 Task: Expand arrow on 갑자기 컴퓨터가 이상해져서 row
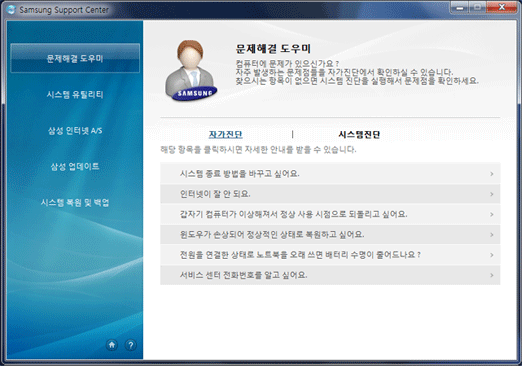[492, 214]
